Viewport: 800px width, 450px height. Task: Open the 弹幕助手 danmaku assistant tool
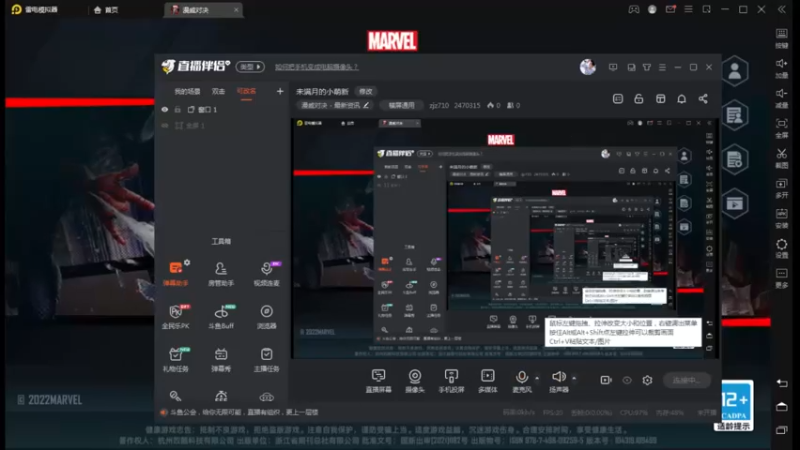(176, 272)
